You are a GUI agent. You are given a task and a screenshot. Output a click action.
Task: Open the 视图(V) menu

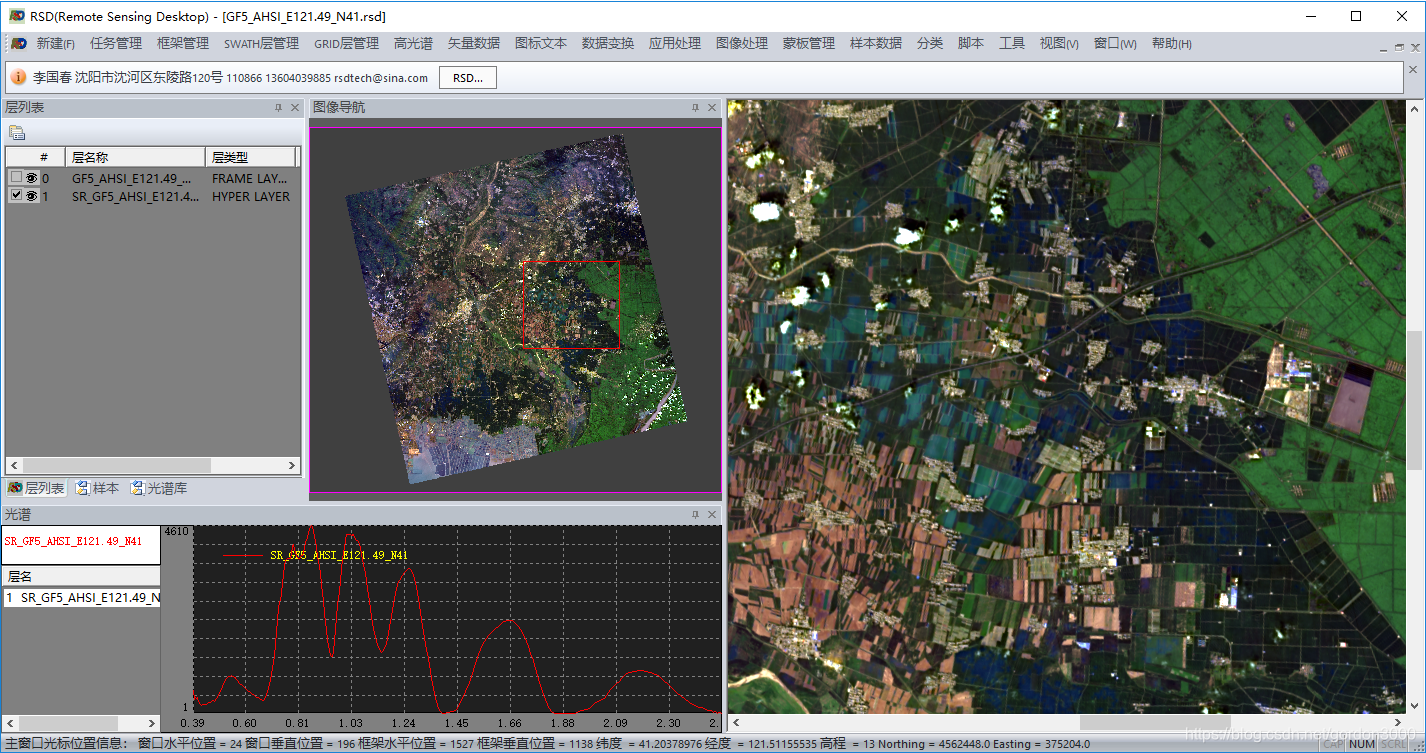click(1059, 44)
